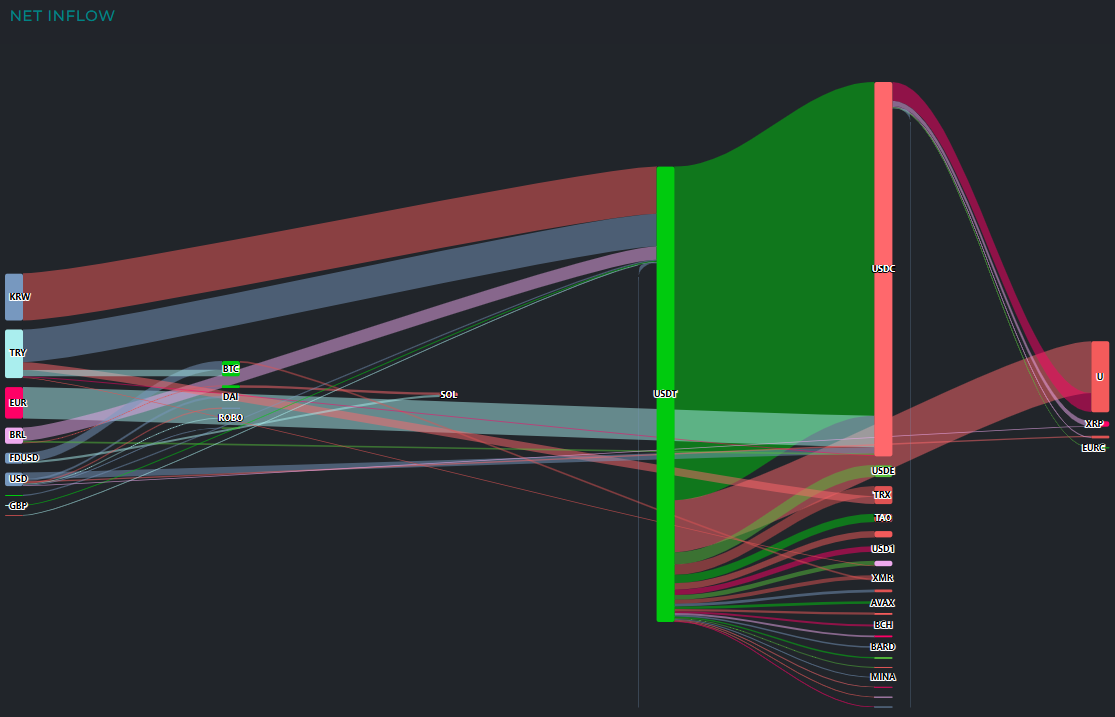The height and width of the screenshot is (717, 1115).
Task: Select the DAI node label
Action: (230, 397)
